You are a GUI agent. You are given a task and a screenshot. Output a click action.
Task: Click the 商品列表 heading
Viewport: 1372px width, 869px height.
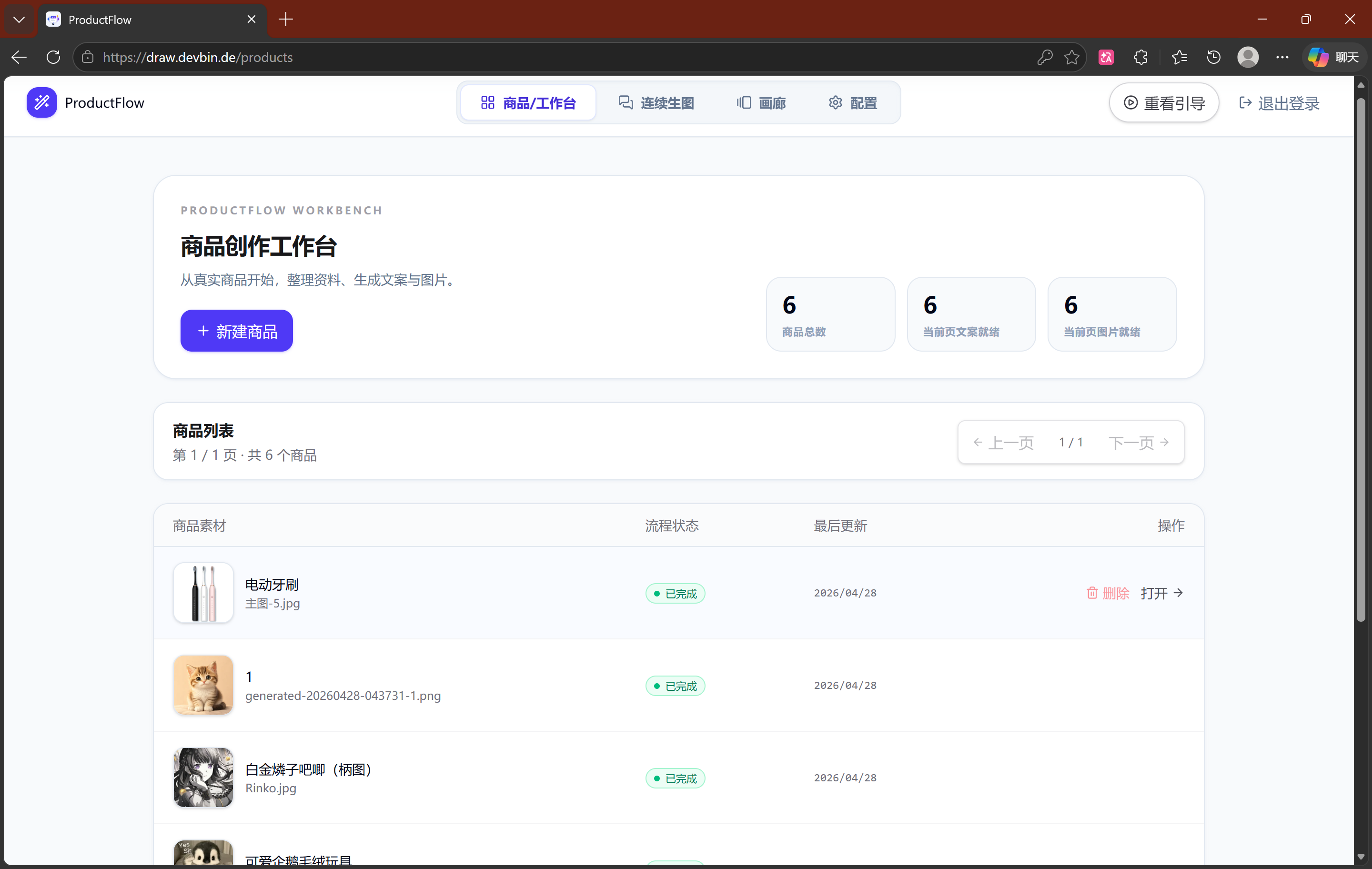pos(203,431)
